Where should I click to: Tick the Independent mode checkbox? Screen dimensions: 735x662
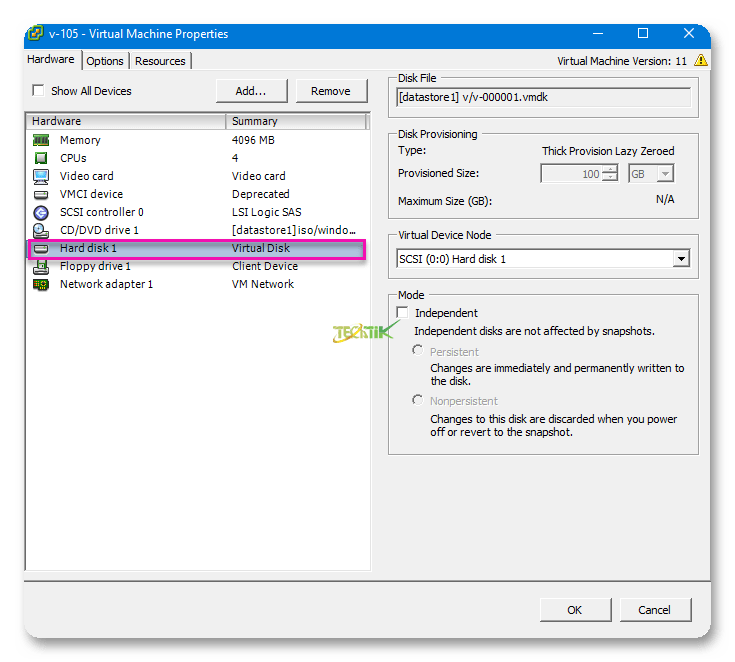point(403,313)
